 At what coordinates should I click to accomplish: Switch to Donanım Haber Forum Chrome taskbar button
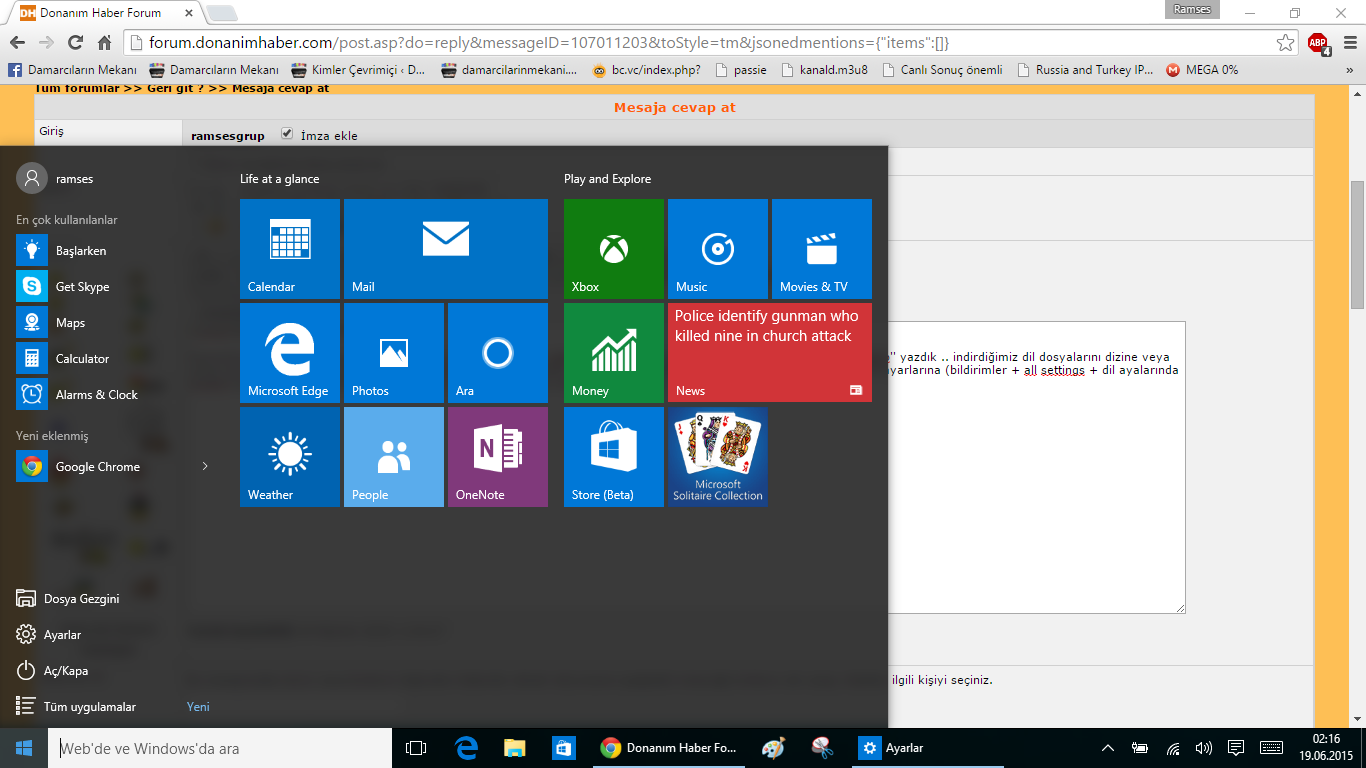pyautogui.click(x=668, y=748)
